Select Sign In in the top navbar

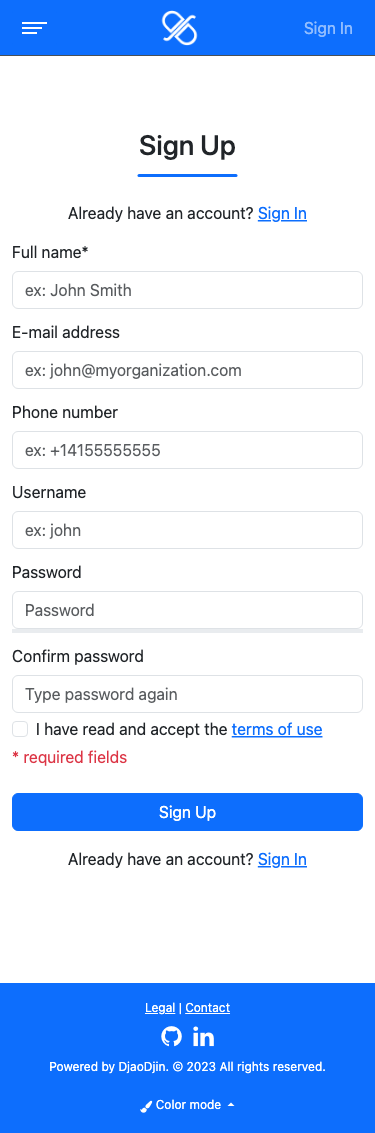point(328,28)
